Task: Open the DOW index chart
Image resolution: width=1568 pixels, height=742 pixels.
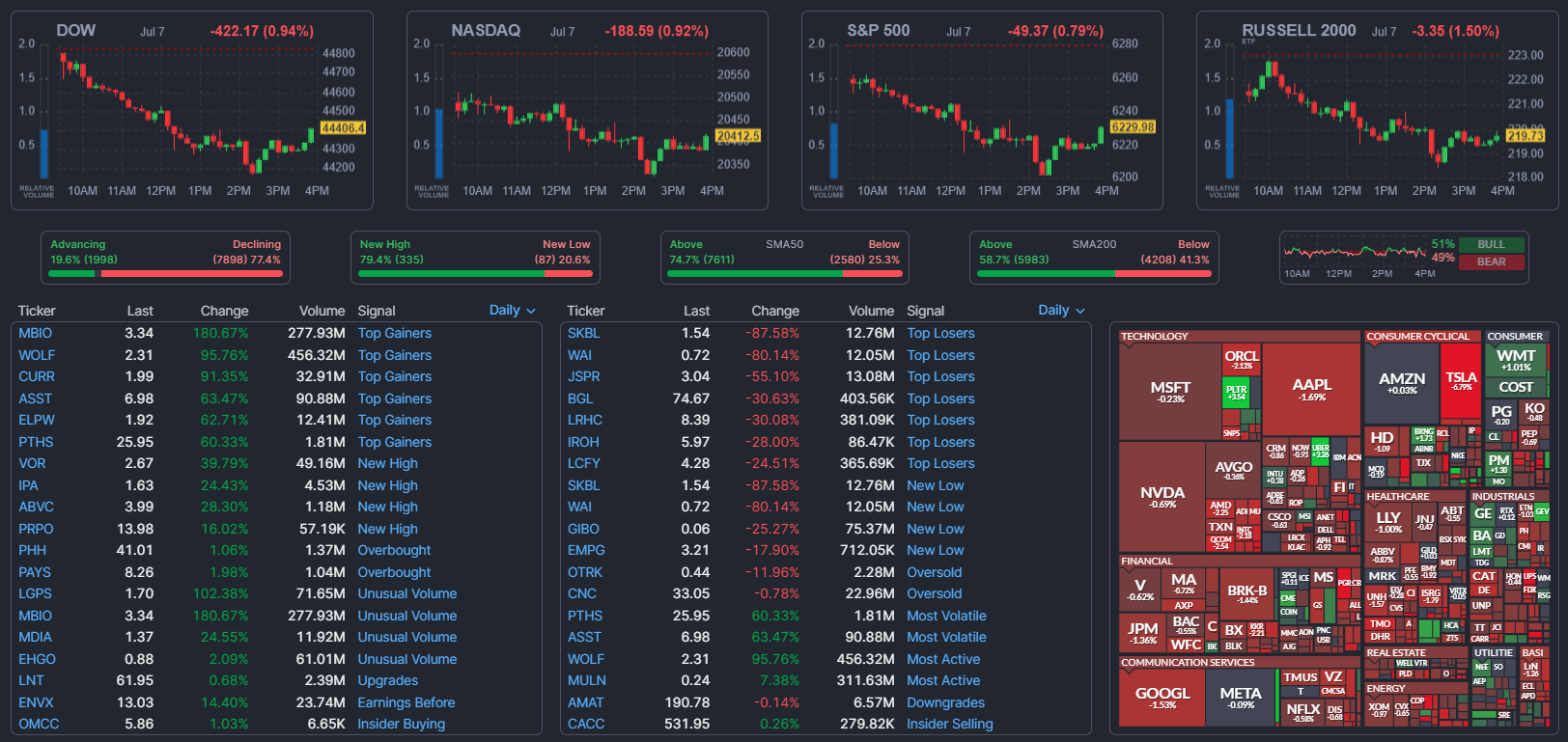Action: tap(192, 110)
